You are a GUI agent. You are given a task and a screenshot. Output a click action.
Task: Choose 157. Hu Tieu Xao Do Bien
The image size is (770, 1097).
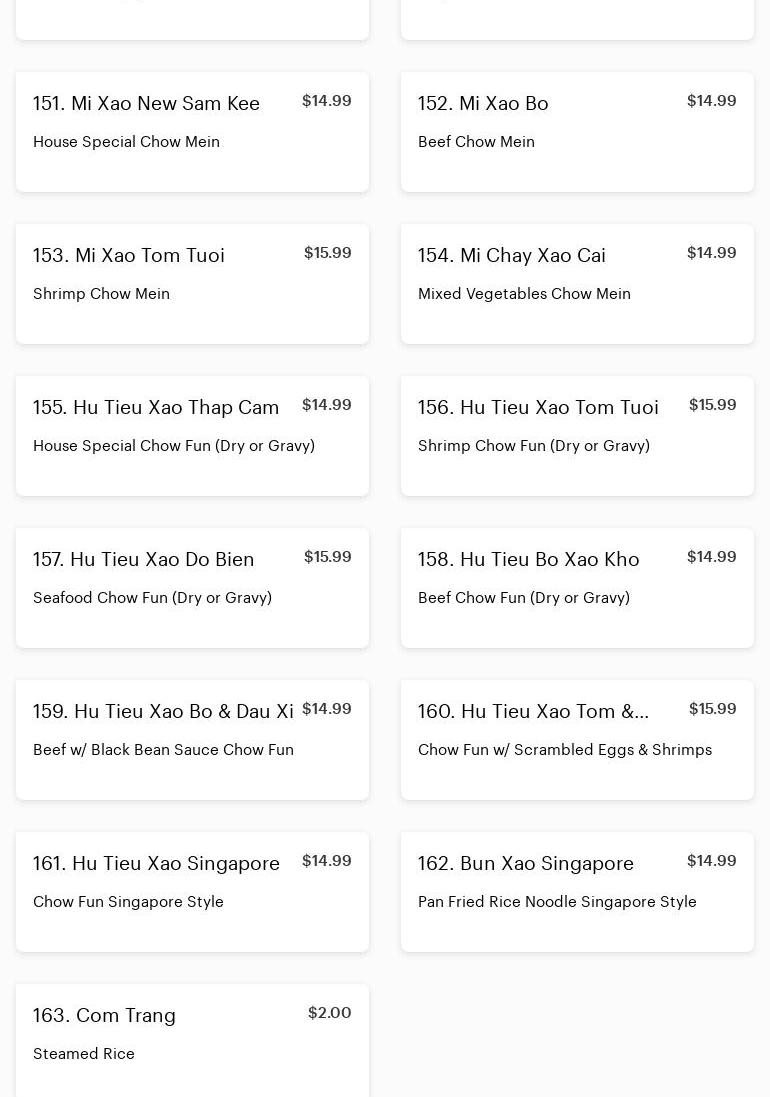[x=192, y=588]
